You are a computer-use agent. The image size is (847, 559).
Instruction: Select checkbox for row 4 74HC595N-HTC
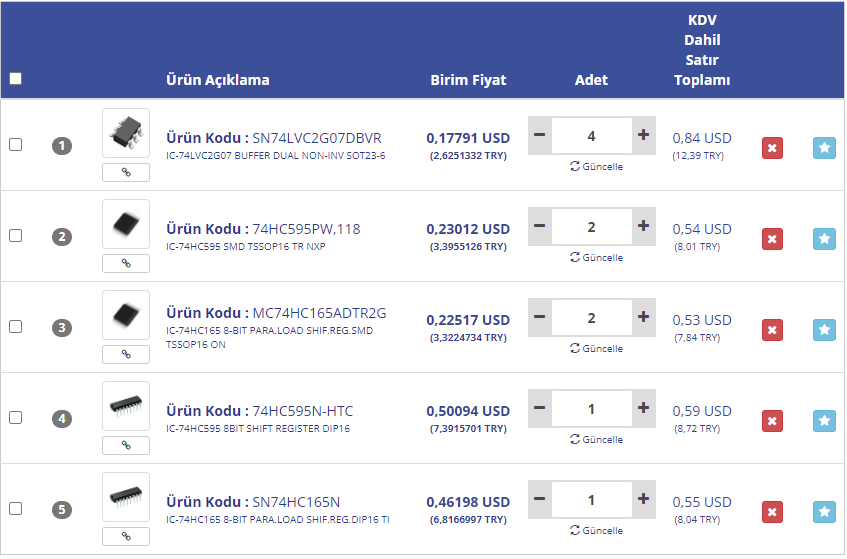point(15,418)
